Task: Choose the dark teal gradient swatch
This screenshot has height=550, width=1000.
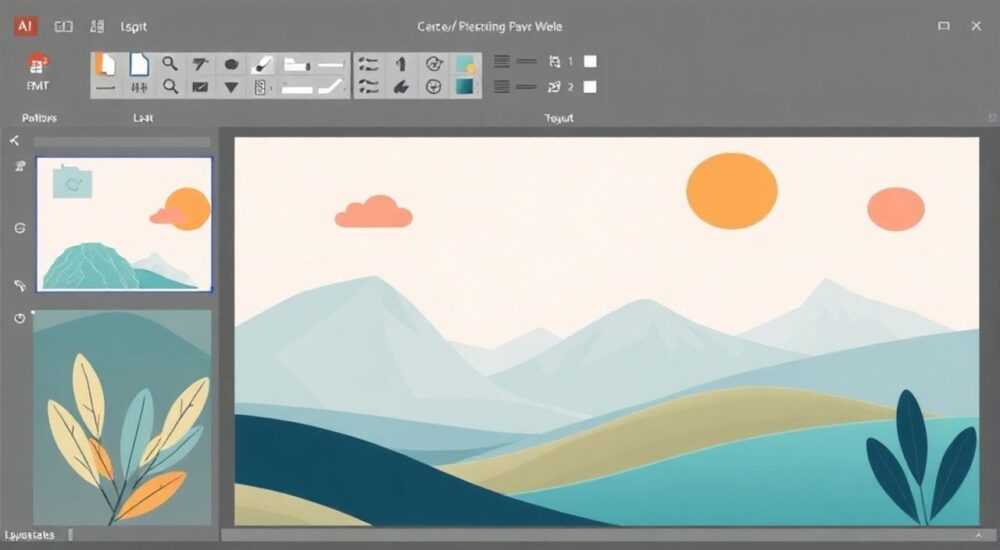Action: tap(465, 87)
